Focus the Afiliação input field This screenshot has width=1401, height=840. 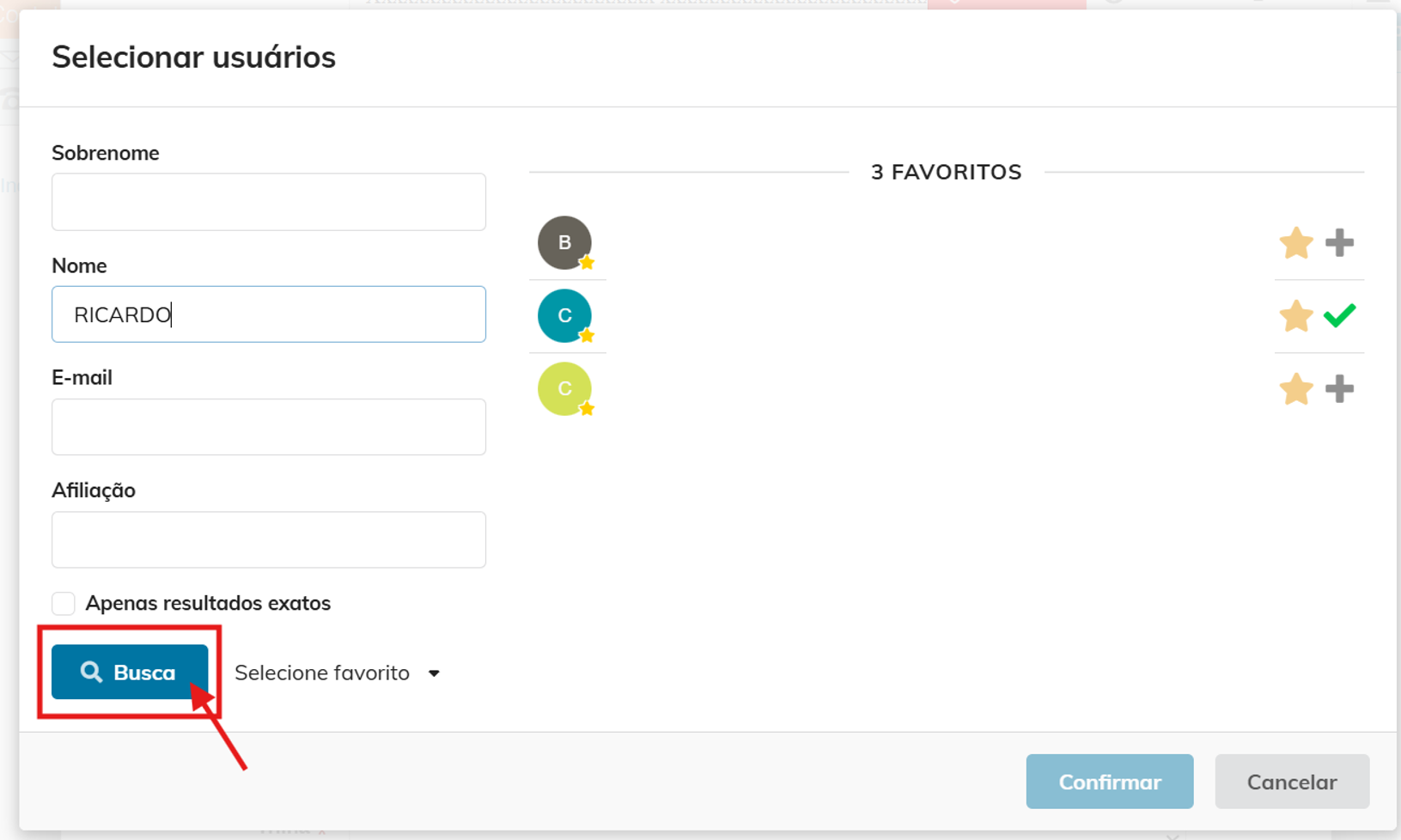[x=269, y=539]
